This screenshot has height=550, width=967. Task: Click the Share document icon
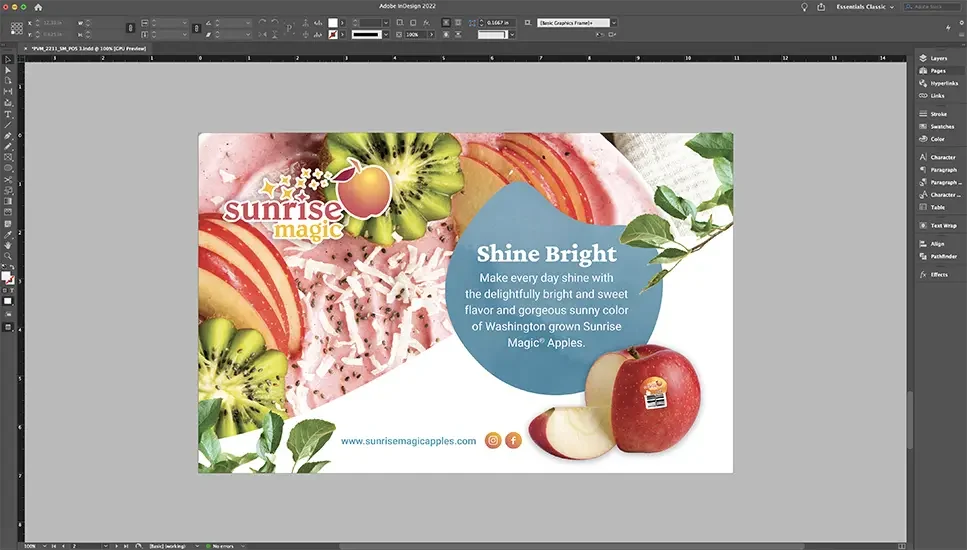[x=821, y=7]
